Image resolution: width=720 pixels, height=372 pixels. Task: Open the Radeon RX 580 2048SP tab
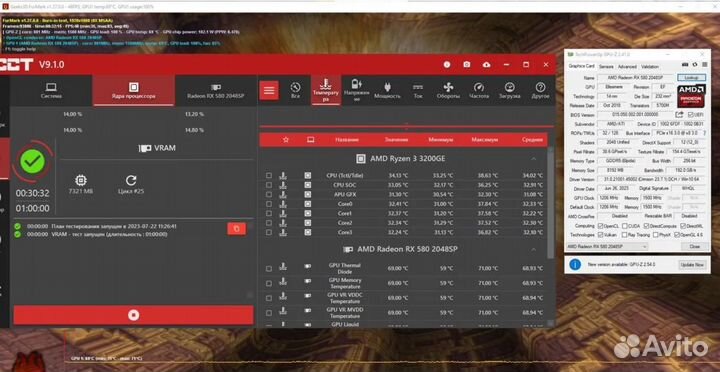tap(215, 91)
